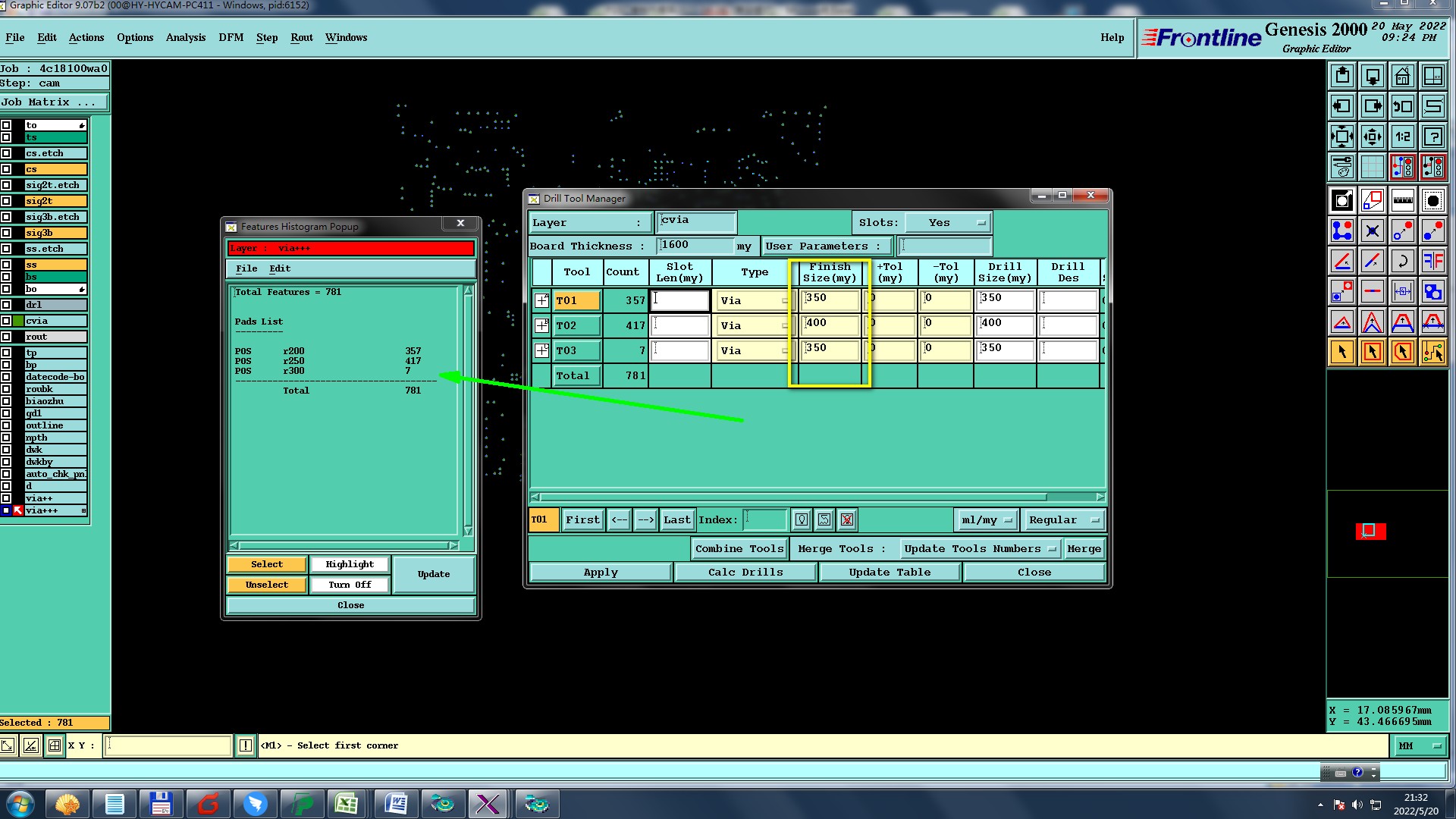Click Highlight in Features Histogram popup
This screenshot has width=1456, height=819.
(350, 564)
